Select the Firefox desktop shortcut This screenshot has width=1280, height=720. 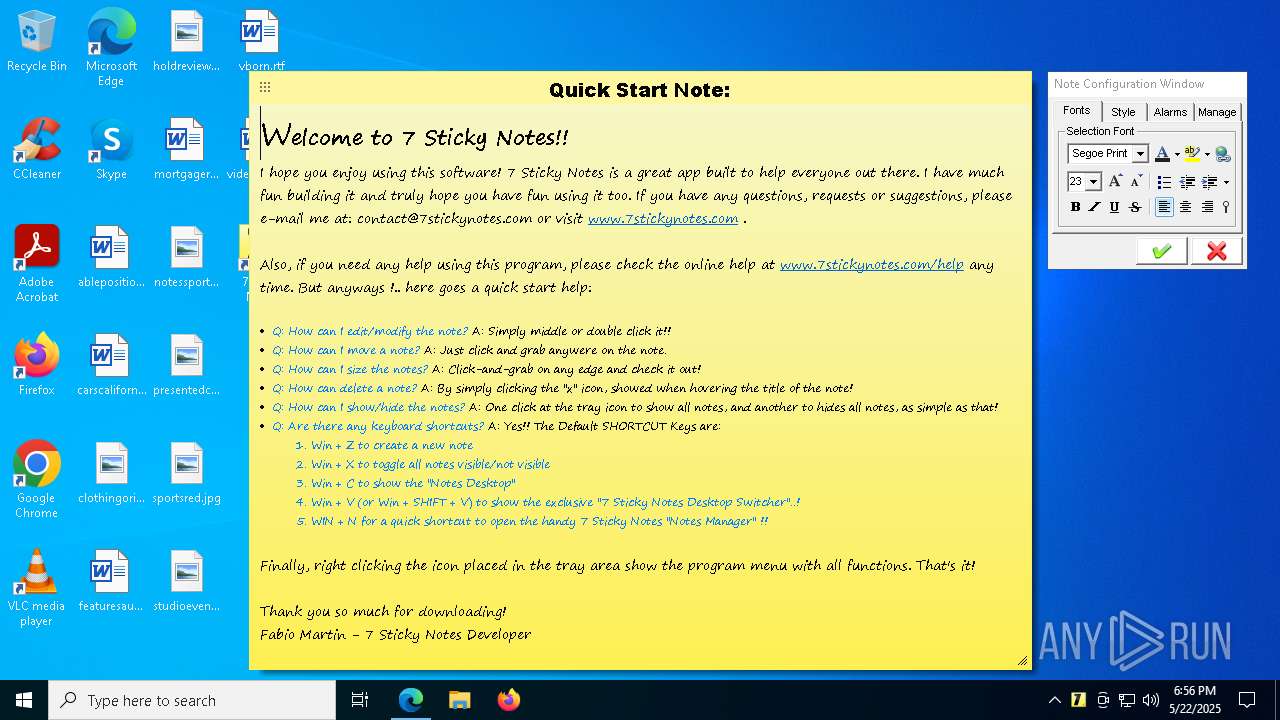point(37,364)
